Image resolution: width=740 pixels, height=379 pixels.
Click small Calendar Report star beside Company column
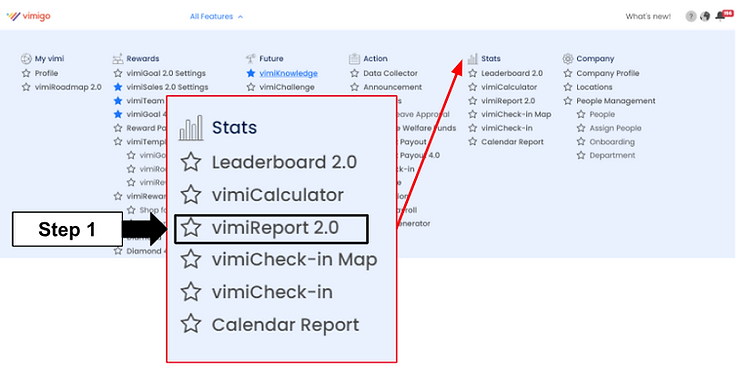click(473, 142)
